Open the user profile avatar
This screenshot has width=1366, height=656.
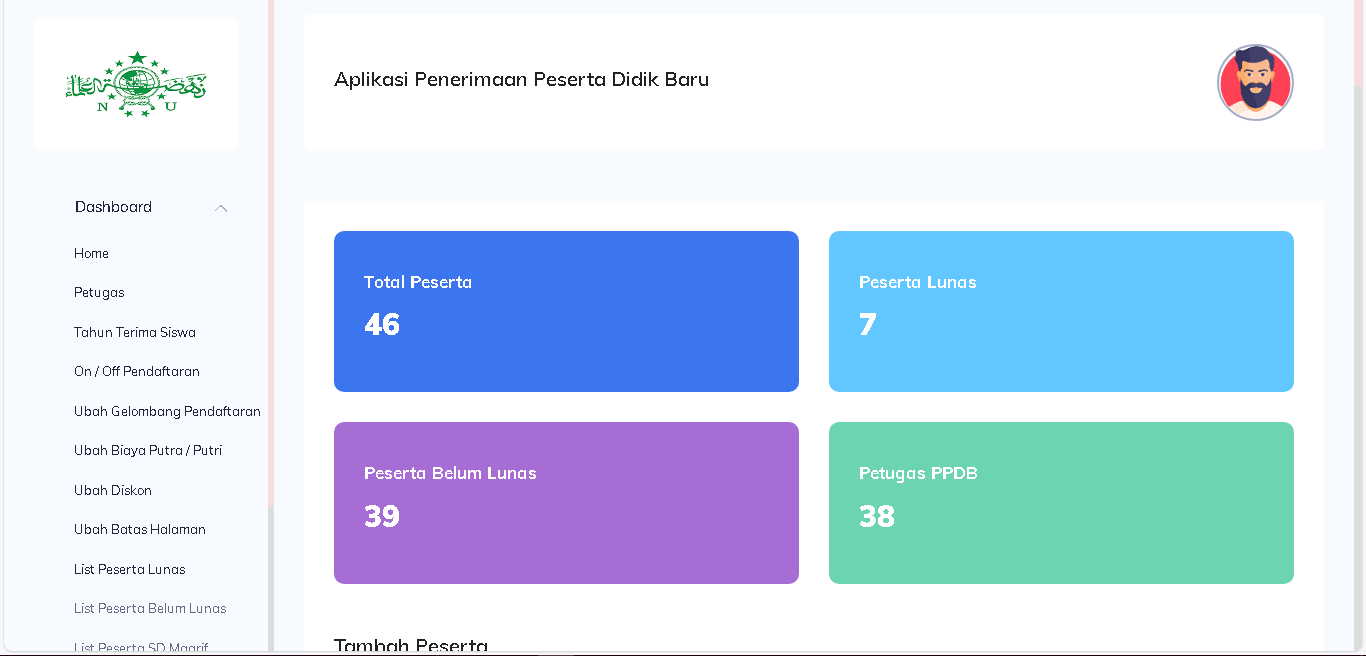[x=1255, y=82]
